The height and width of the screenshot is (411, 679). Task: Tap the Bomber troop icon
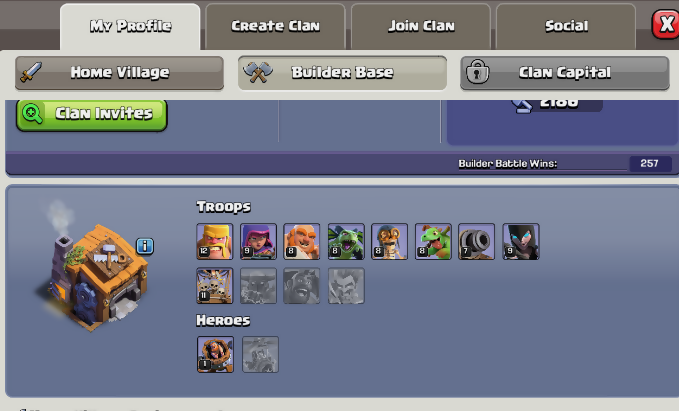point(389,242)
